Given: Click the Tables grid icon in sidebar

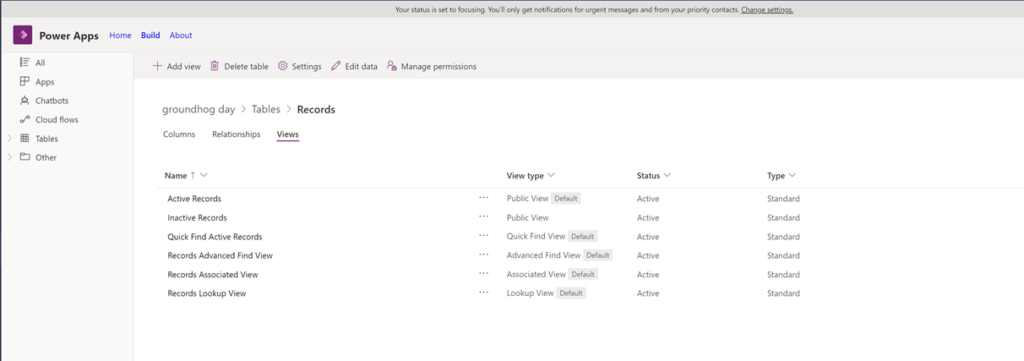Looking at the screenshot, I should click(25, 138).
